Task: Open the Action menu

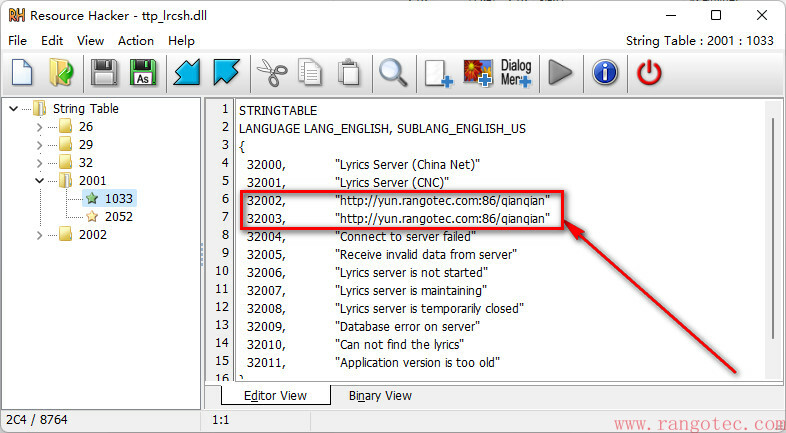Action: [x=136, y=41]
